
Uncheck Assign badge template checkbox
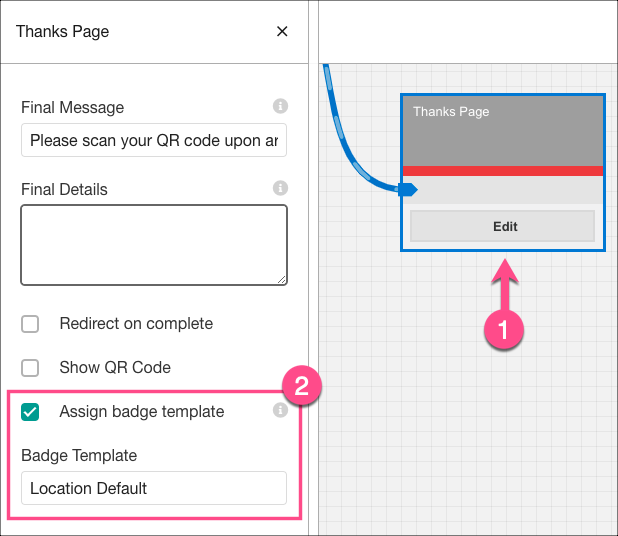click(x=30, y=412)
